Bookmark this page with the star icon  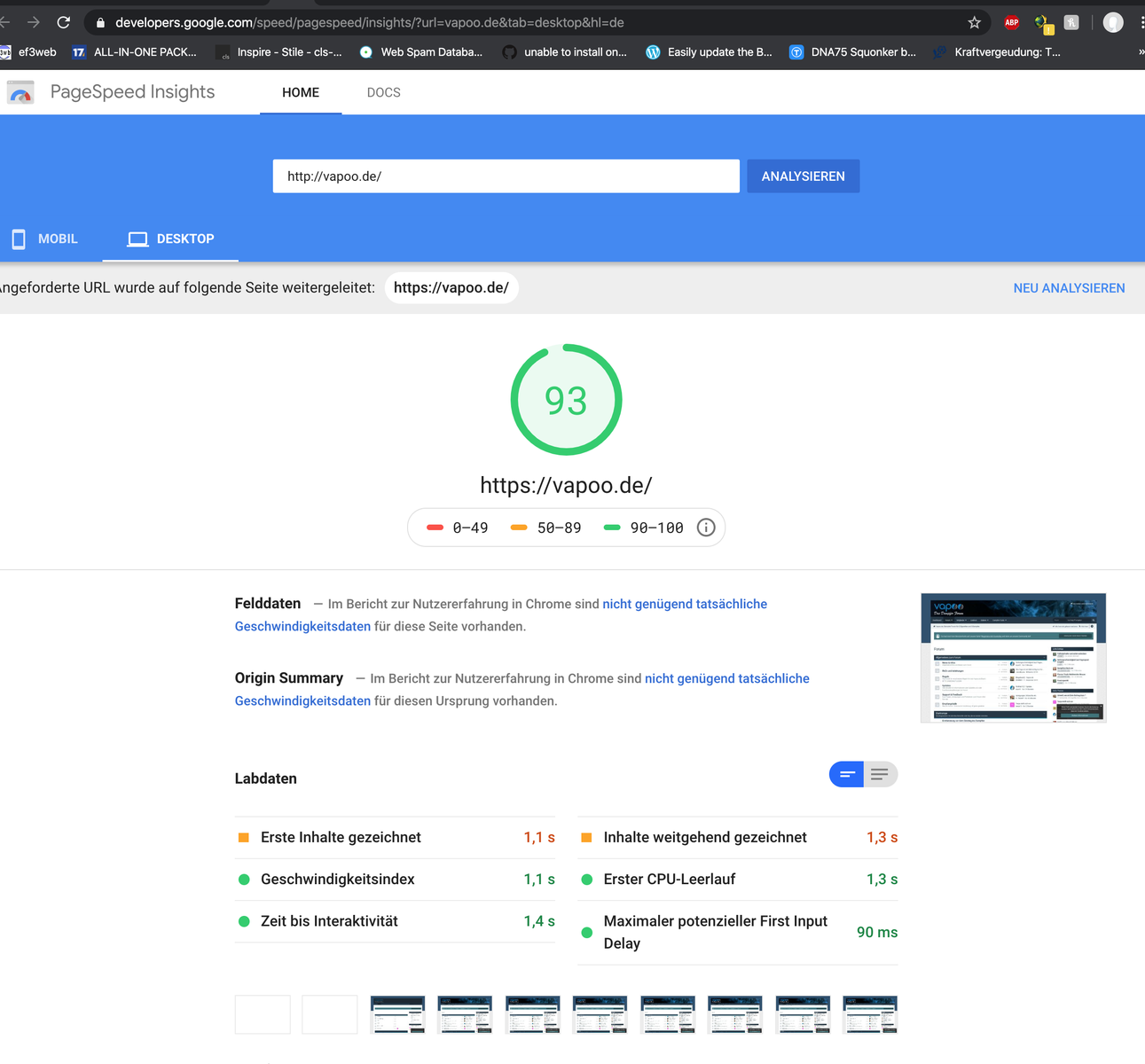[974, 22]
